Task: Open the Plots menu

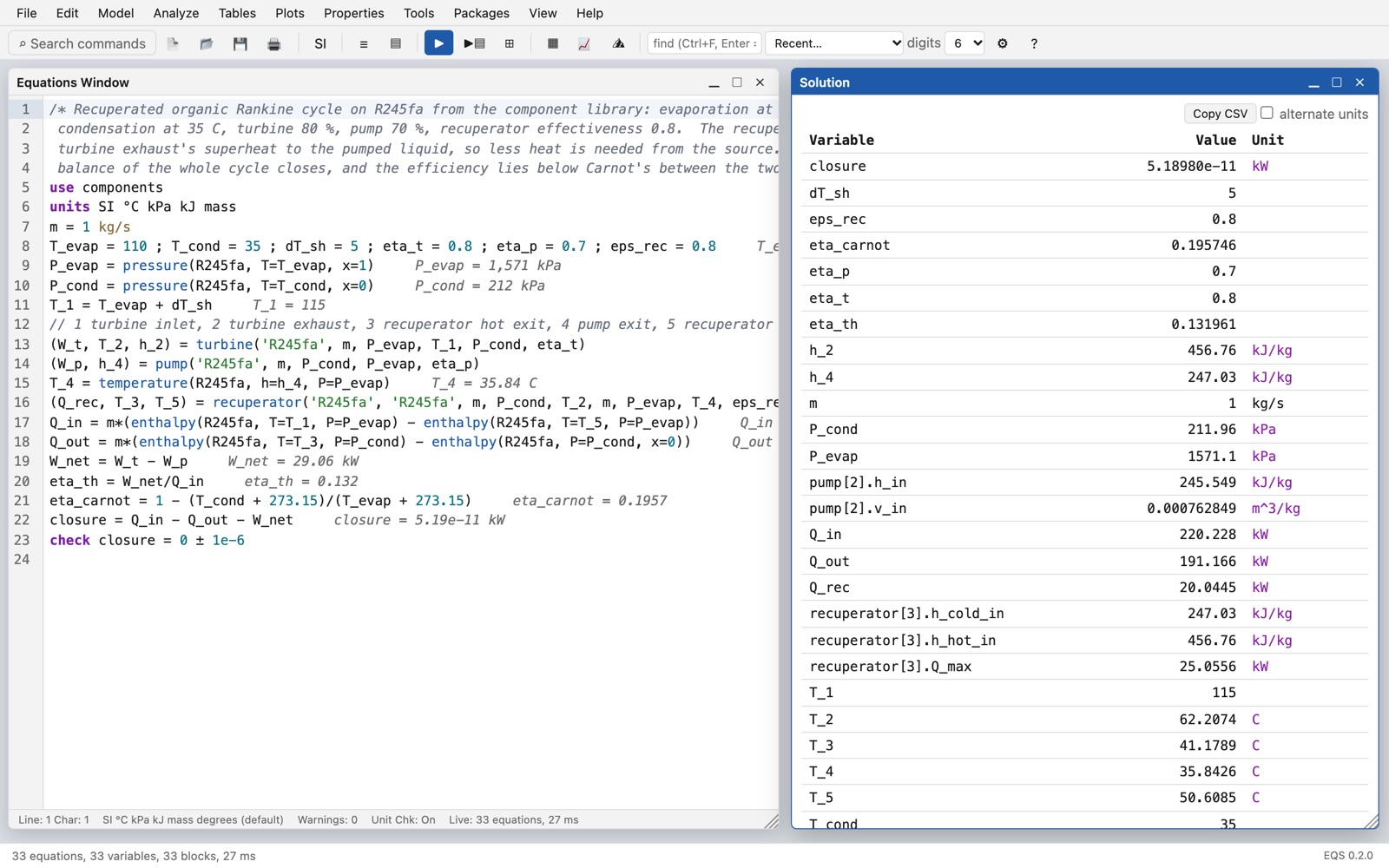Action: point(290,13)
